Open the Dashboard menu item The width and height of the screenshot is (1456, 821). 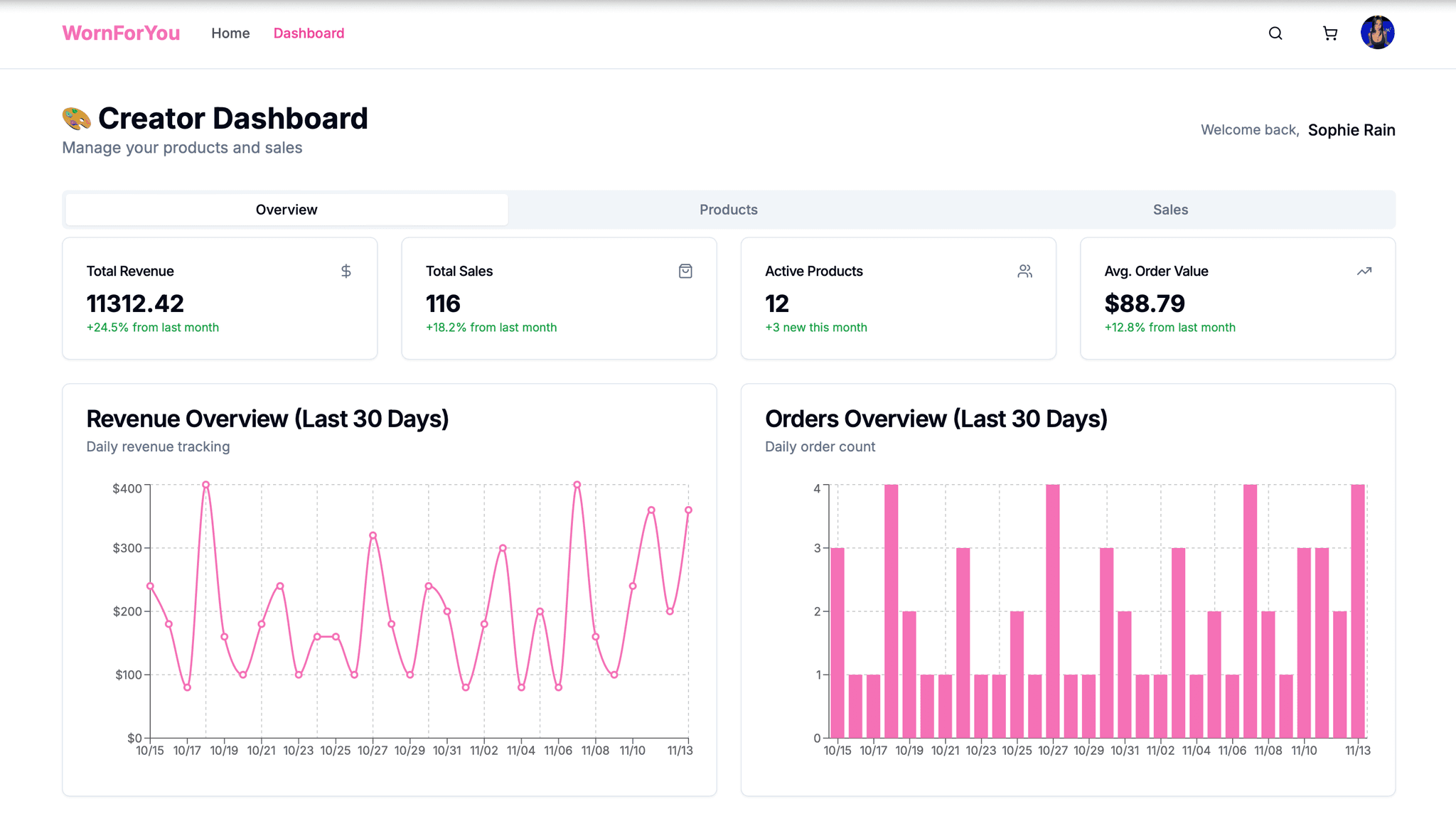pos(309,33)
